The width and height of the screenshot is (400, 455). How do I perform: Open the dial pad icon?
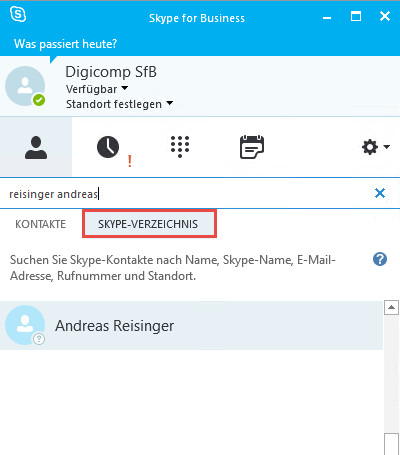tap(180, 147)
